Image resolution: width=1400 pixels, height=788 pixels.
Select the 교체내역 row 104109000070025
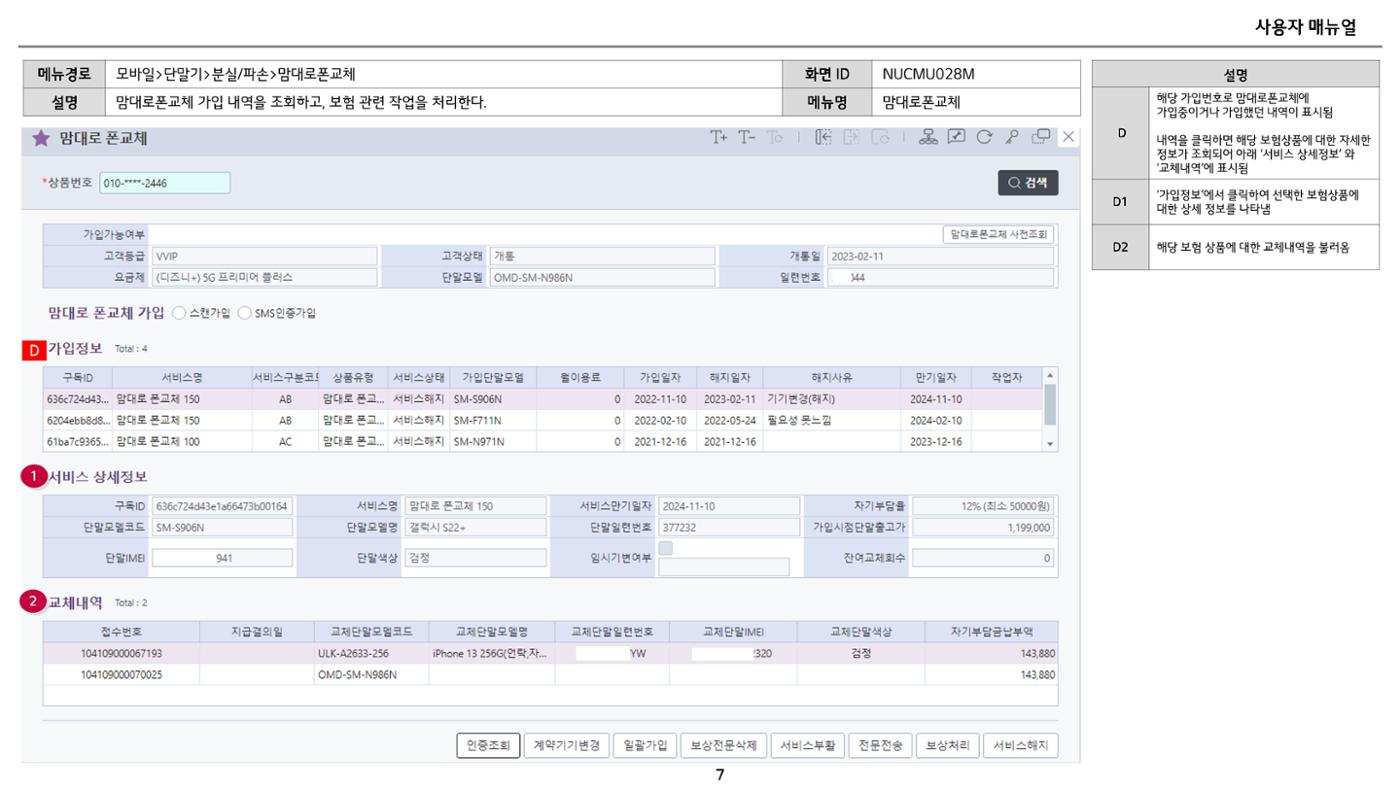pos(550,675)
